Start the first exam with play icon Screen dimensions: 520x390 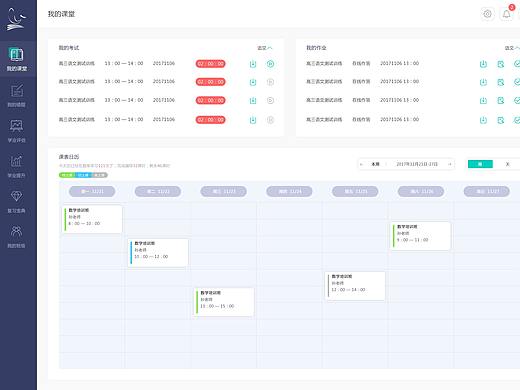tap(270, 64)
